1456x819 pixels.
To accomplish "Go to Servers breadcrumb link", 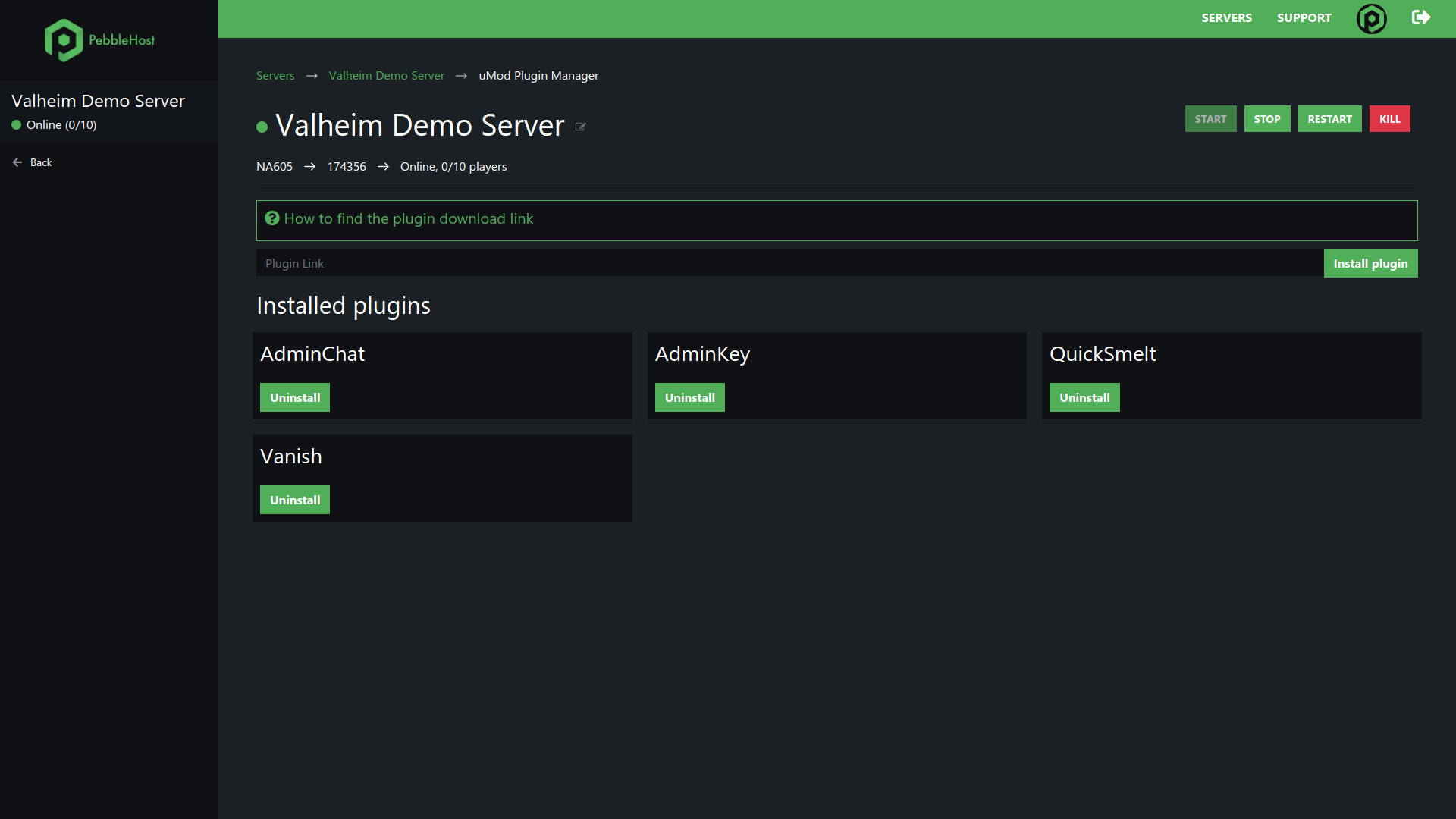I will tap(275, 76).
